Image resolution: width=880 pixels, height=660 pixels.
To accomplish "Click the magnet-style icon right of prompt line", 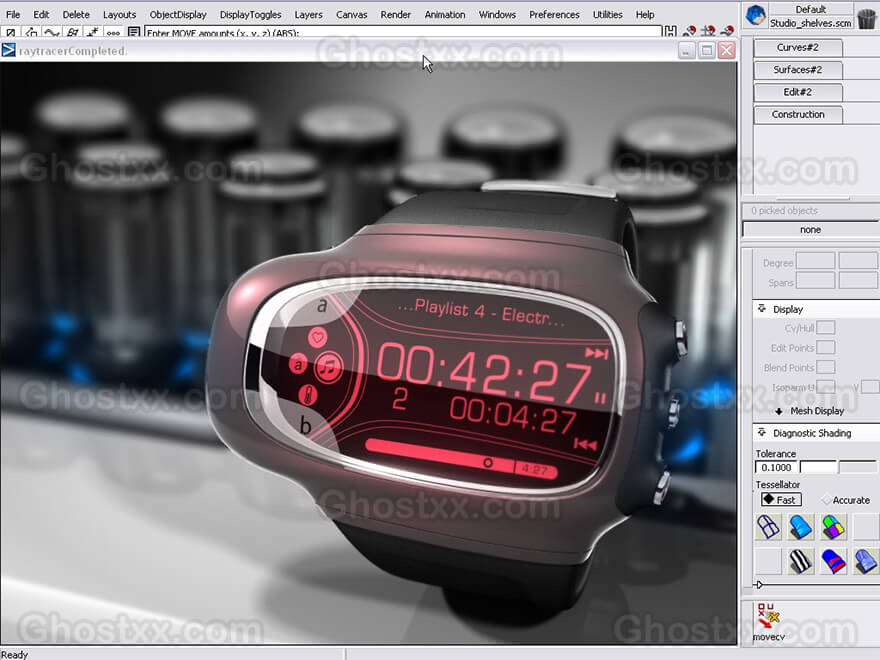I will 670,33.
